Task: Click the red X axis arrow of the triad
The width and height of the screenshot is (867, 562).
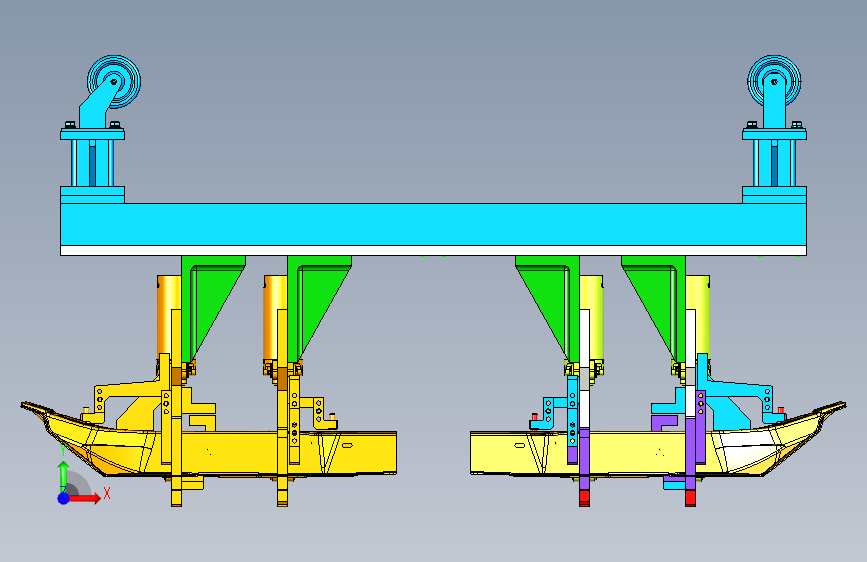Action: [x=86, y=498]
